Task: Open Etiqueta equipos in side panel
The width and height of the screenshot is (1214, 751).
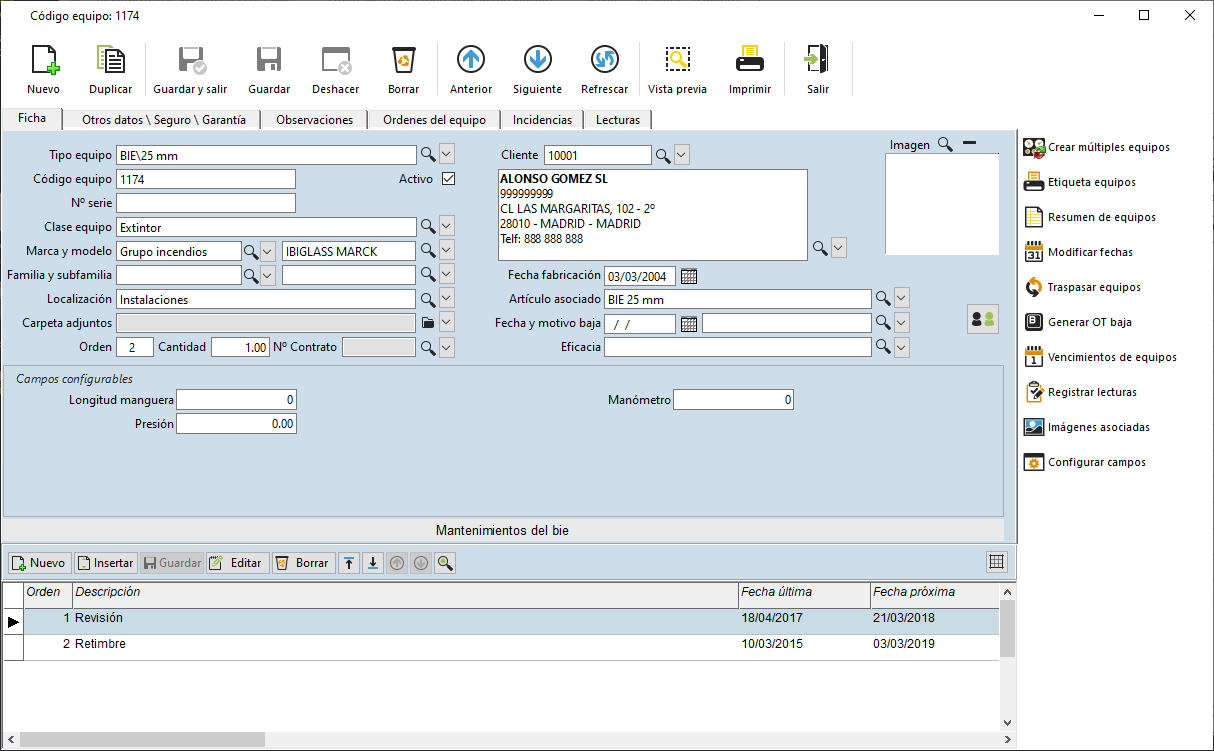Action: pos(1080,182)
